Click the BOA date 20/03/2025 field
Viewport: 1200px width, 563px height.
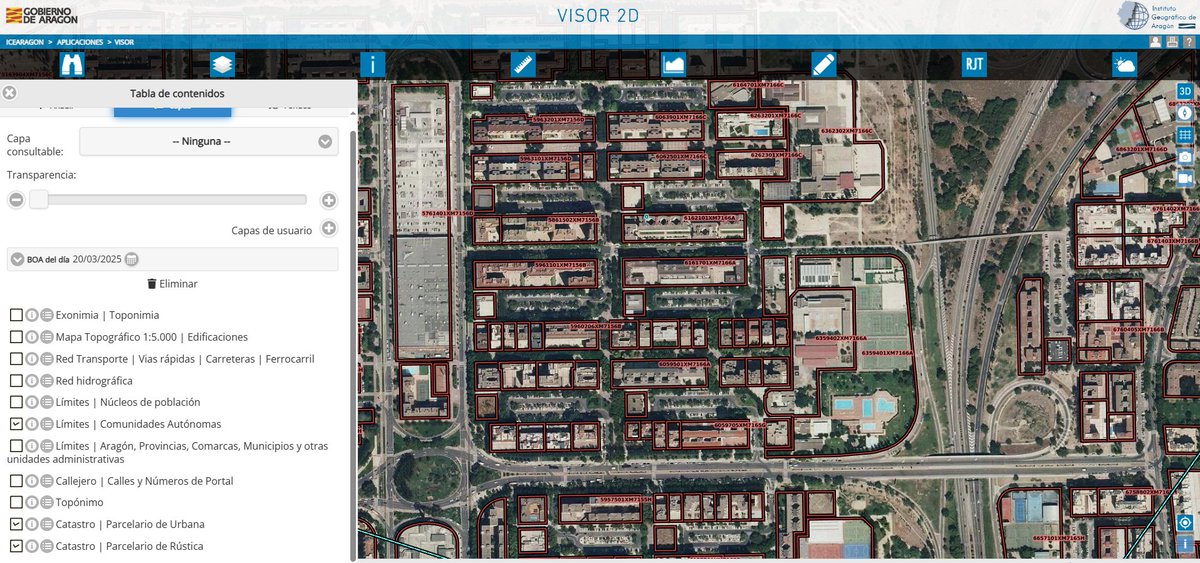coord(97,260)
